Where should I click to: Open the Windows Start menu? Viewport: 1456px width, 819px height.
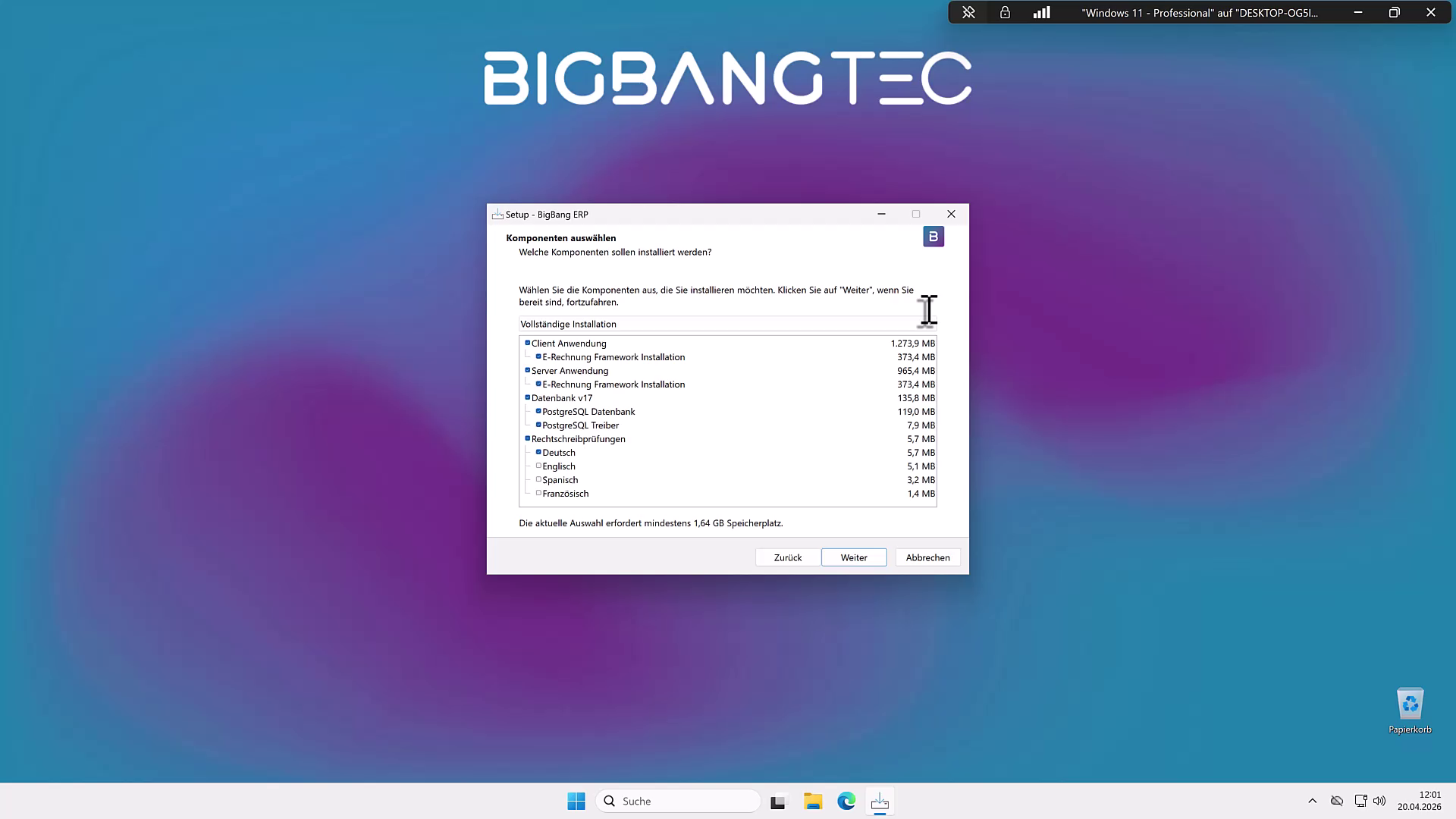pyautogui.click(x=576, y=801)
